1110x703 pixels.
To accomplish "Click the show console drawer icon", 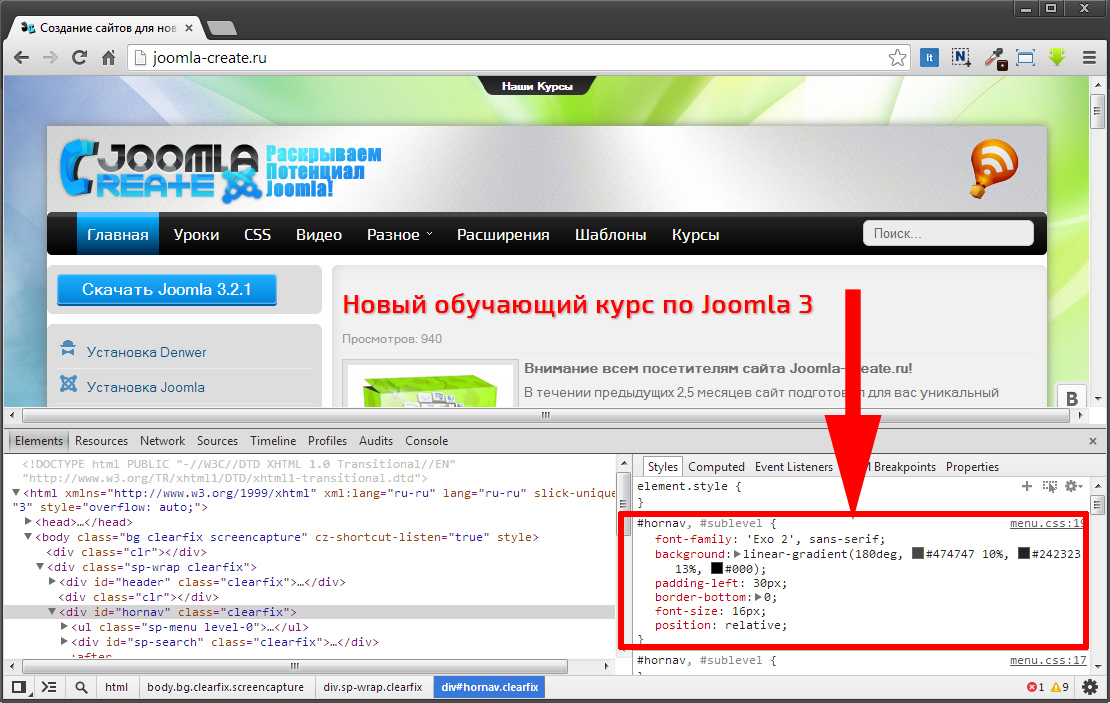I will pyautogui.click(x=49, y=687).
